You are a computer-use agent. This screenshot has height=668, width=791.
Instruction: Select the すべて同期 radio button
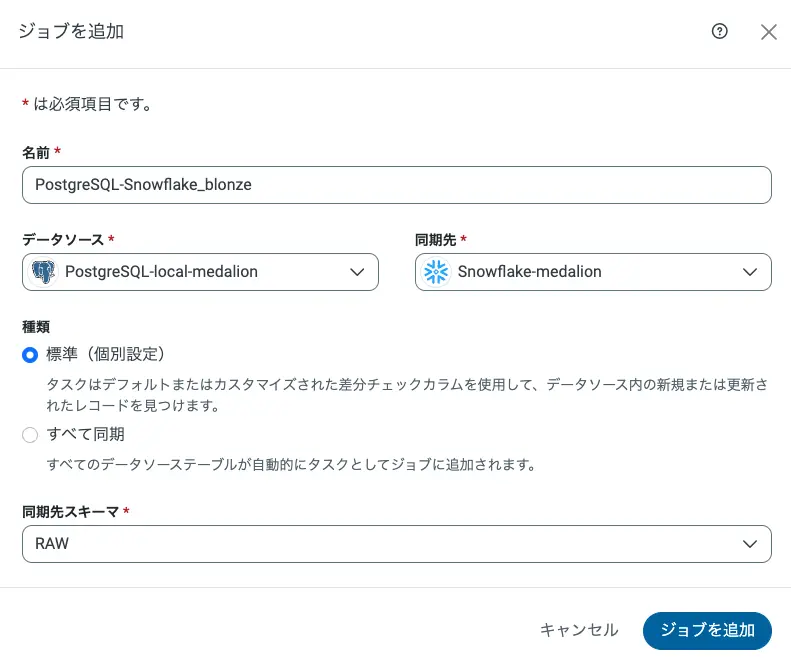[x=30, y=435]
